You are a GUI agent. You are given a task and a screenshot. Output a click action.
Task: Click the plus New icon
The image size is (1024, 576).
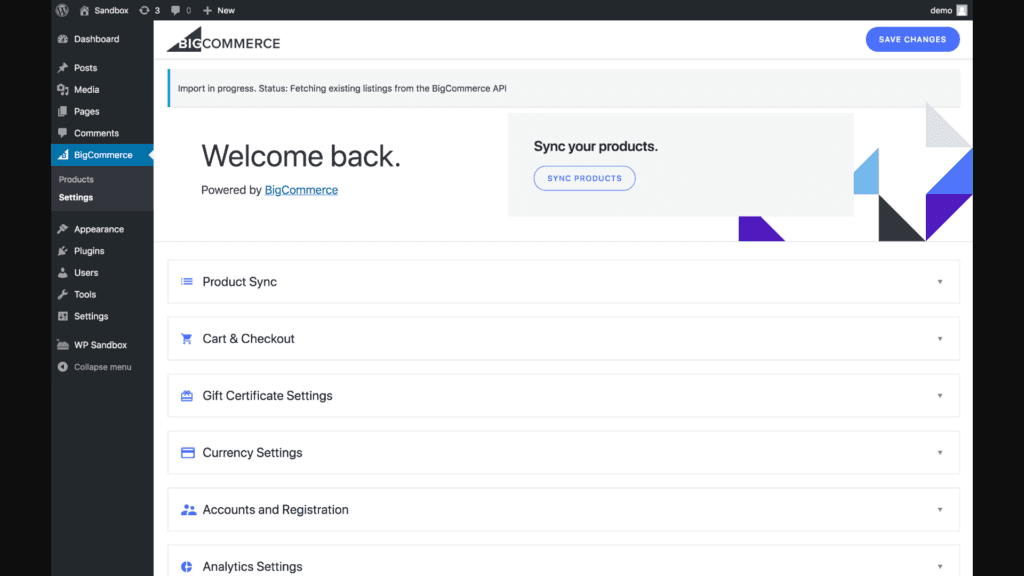coord(207,10)
